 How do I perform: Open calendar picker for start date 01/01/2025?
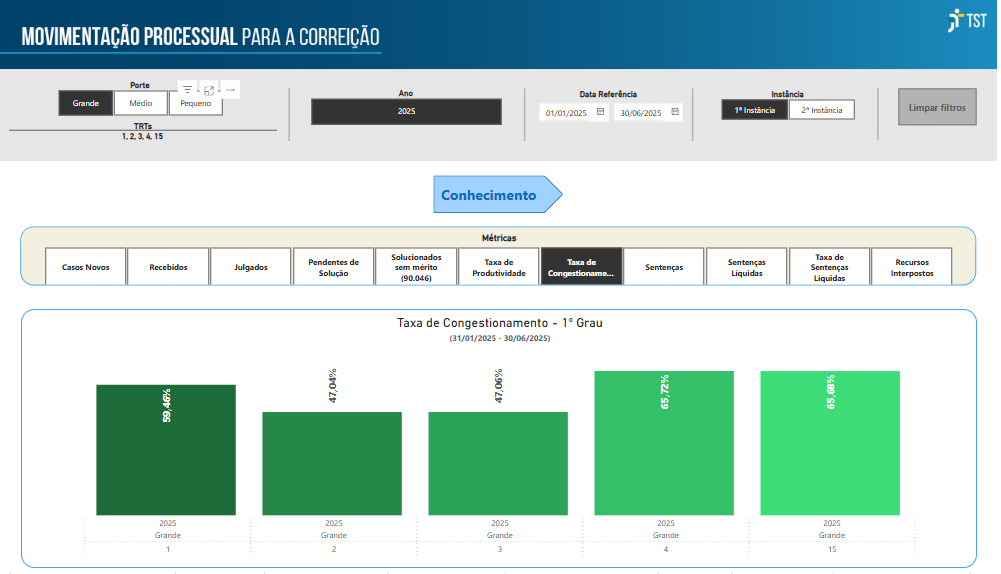601,113
